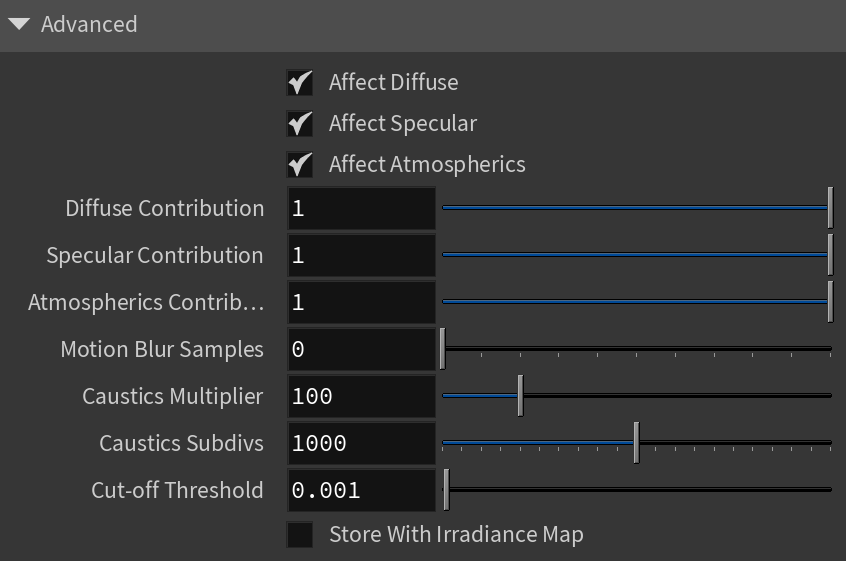Uncheck the Affect Diffuse checkbox
Screen dimensions: 846x561
click(299, 83)
